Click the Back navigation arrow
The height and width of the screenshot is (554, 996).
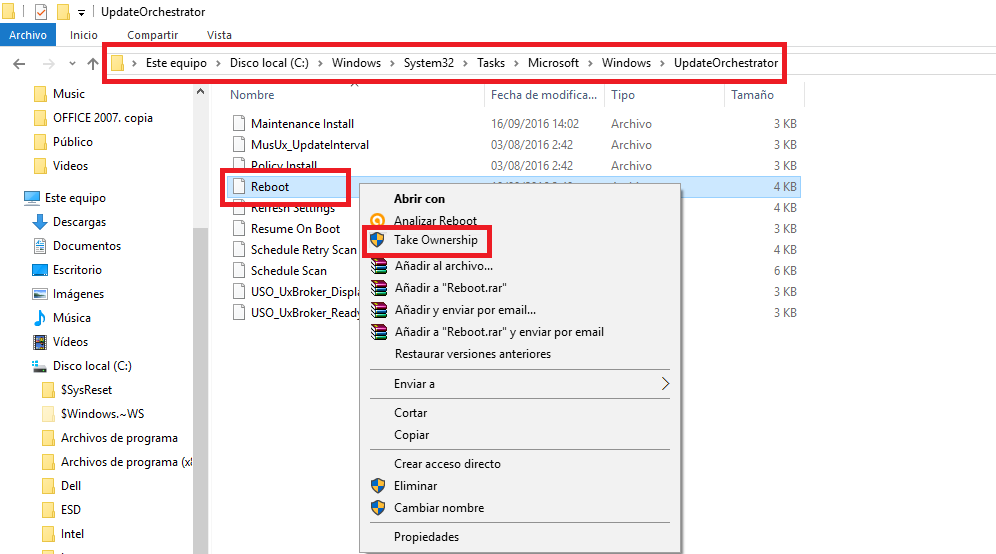pyautogui.click(x=19, y=64)
